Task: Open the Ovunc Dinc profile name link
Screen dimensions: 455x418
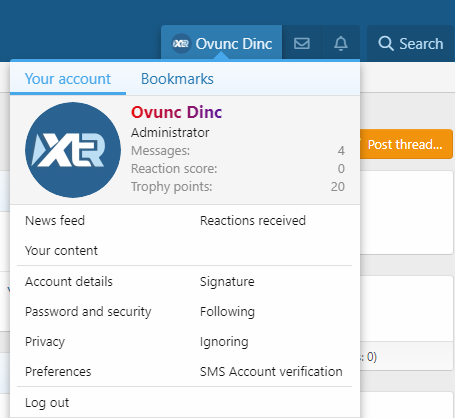Action: coord(176,112)
